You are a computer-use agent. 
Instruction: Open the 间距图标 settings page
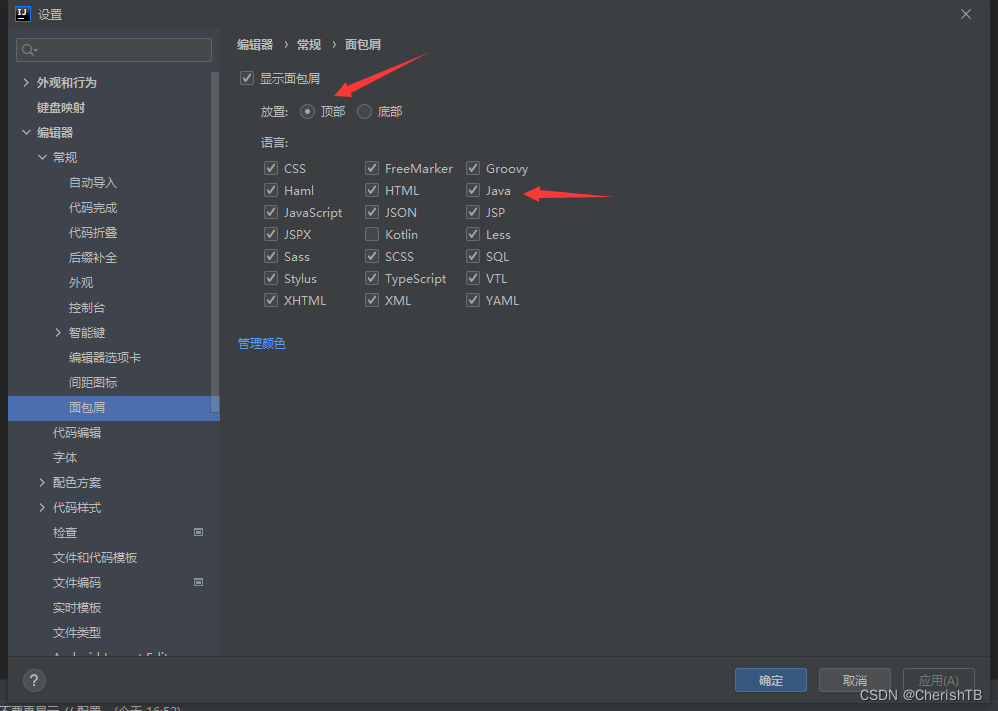click(x=93, y=383)
